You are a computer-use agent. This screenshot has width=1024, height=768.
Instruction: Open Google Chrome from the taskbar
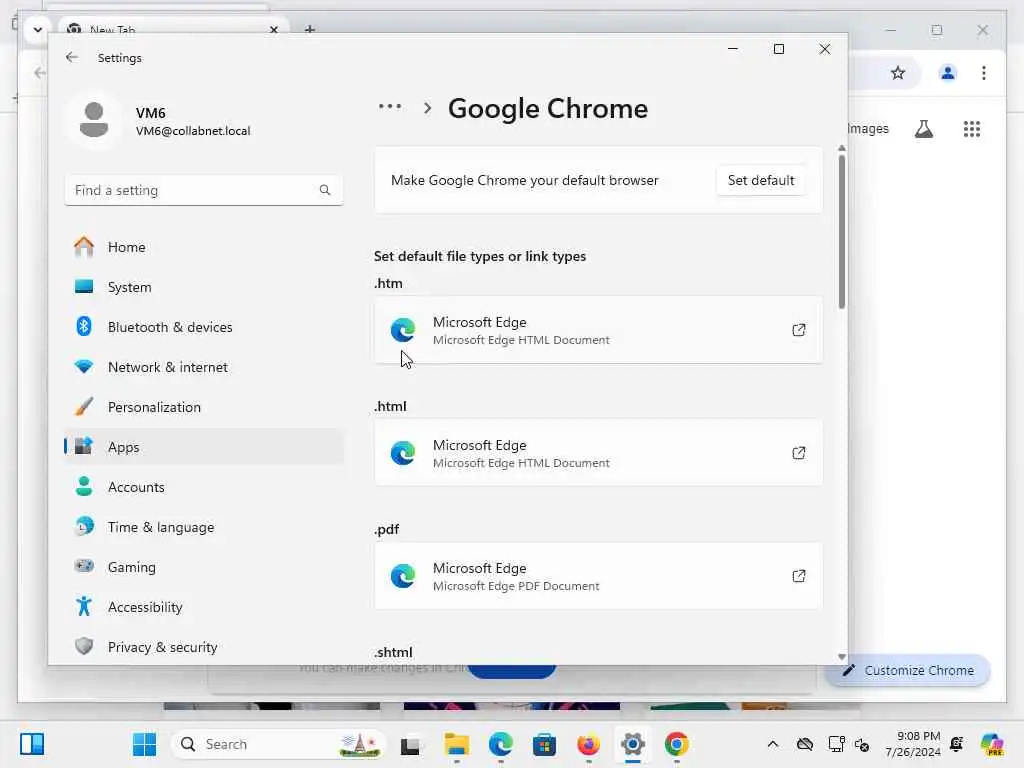(677, 744)
